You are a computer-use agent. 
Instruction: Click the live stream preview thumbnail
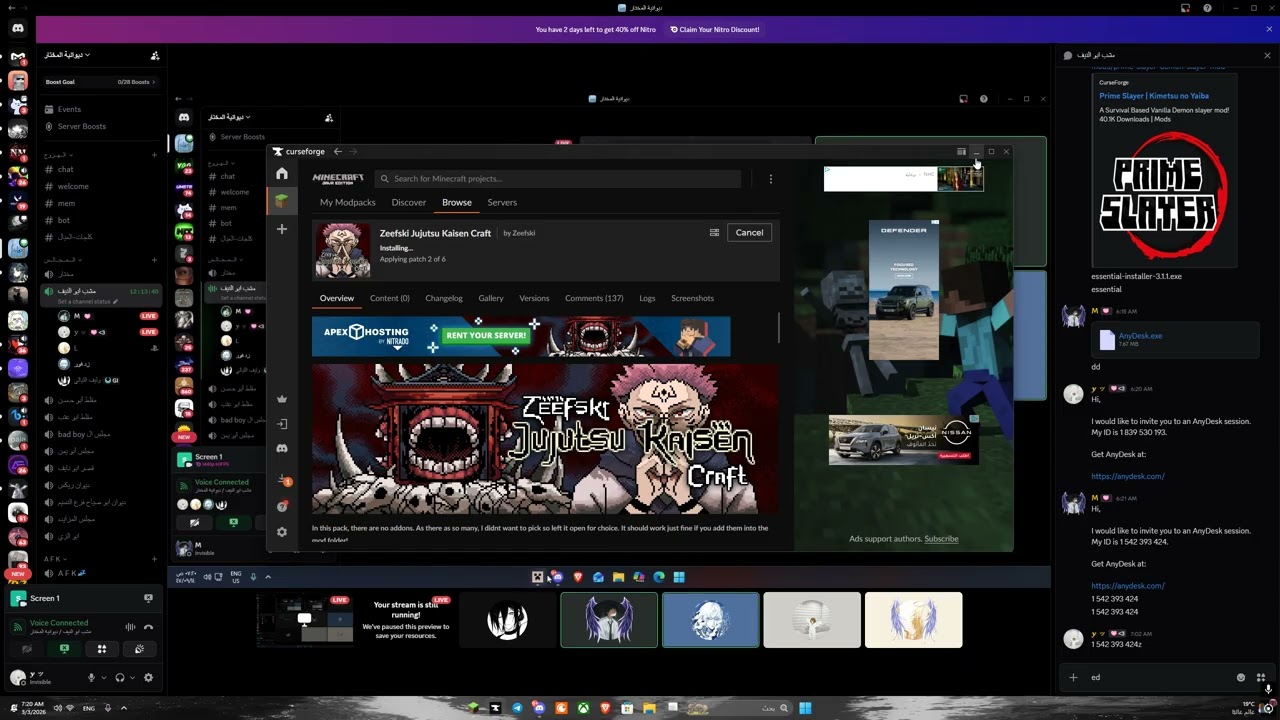304,620
